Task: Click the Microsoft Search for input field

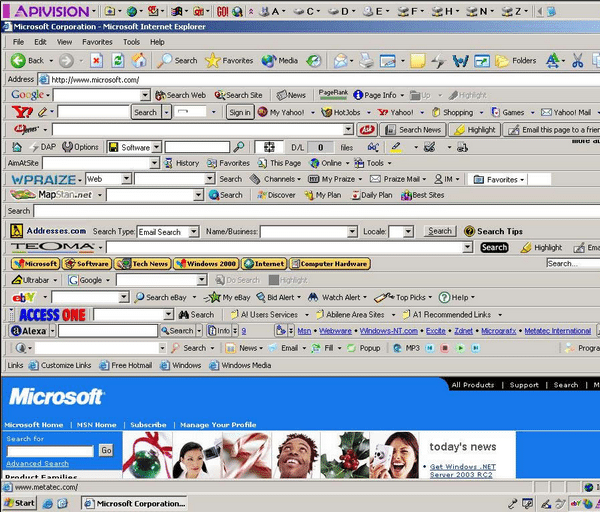Action: [x=50, y=451]
